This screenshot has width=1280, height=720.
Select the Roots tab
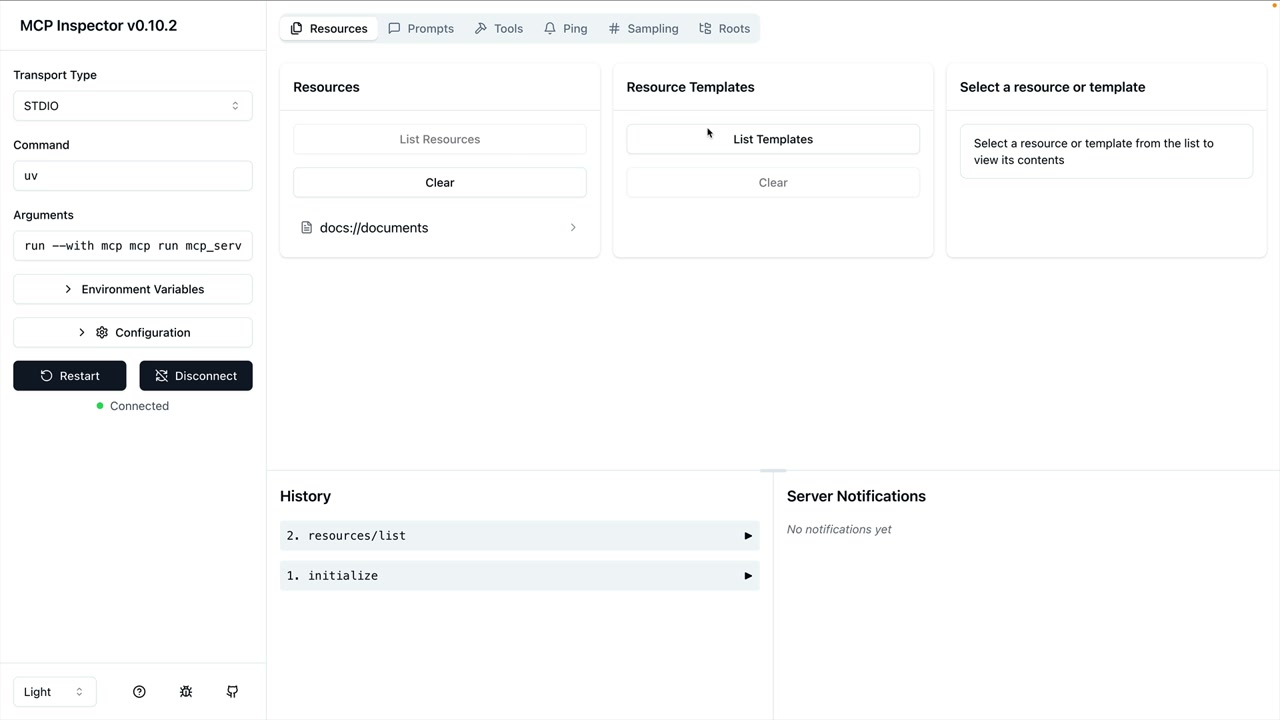(x=724, y=29)
